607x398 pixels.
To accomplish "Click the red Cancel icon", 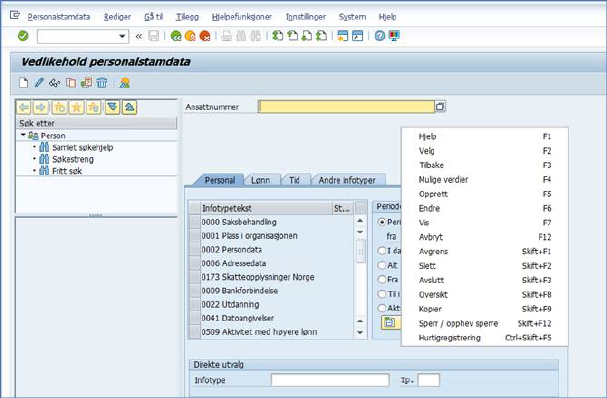I will (205, 36).
